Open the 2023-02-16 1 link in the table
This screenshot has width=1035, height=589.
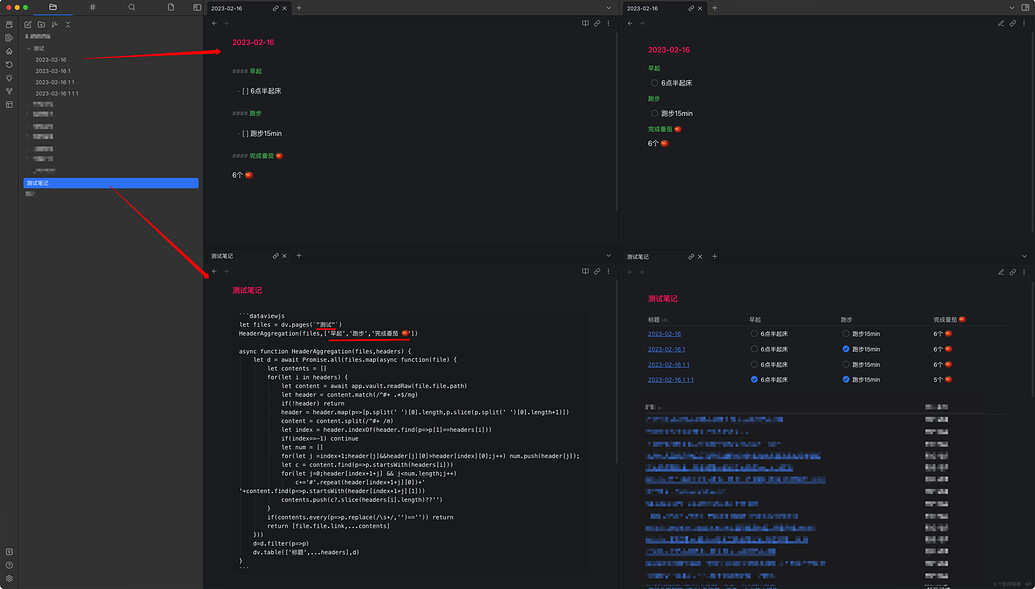(x=667, y=349)
